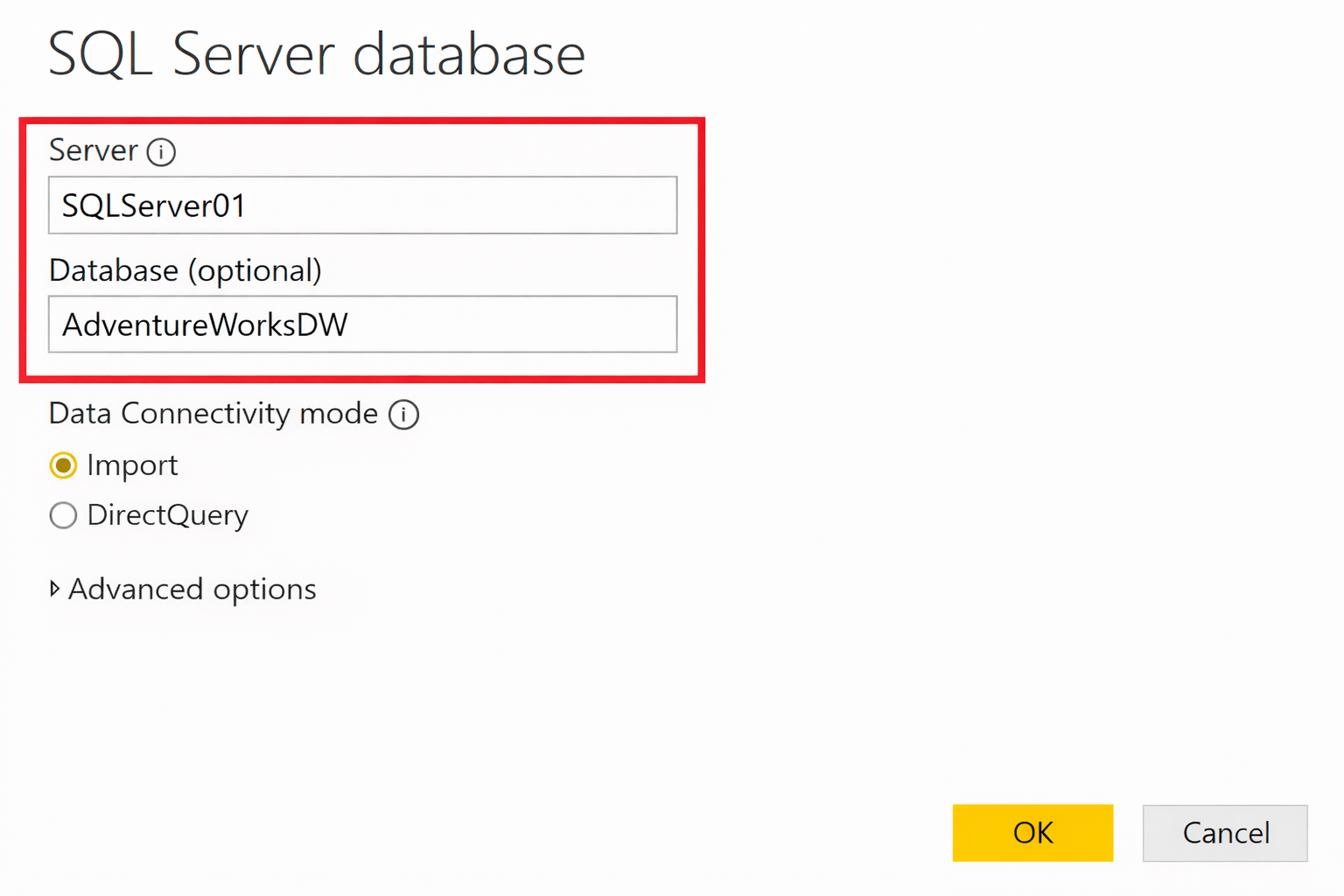The width and height of the screenshot is (1344, 896).
Task: Click the Server input field with SQLServer01
Action: point(362,206)
